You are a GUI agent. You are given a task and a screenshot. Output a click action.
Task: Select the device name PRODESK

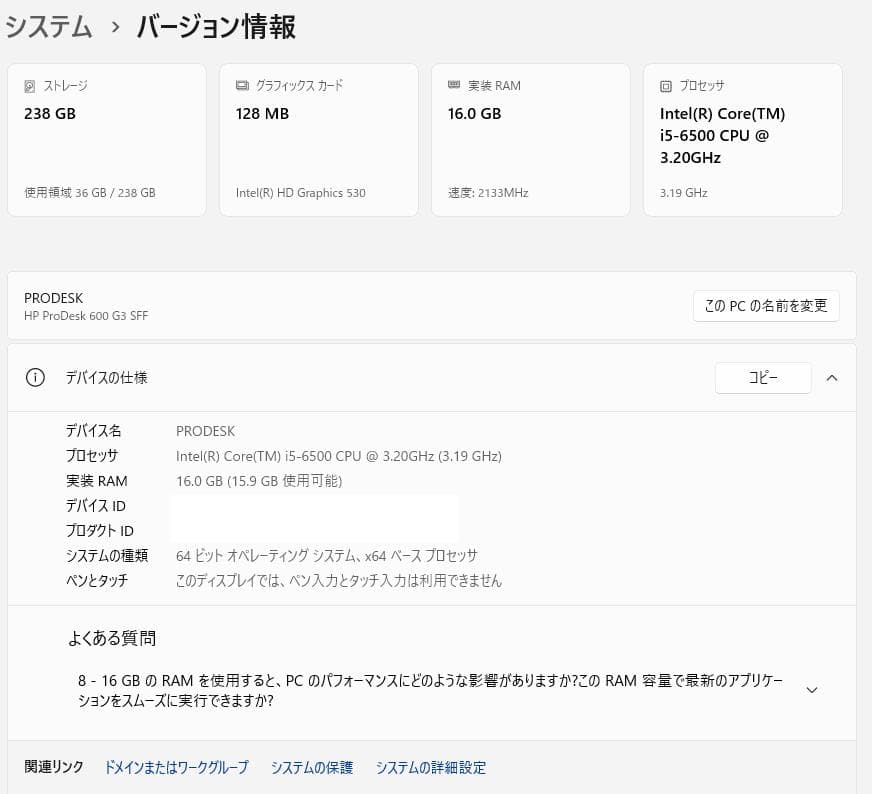pyautogui.click(x=205, y=431)
